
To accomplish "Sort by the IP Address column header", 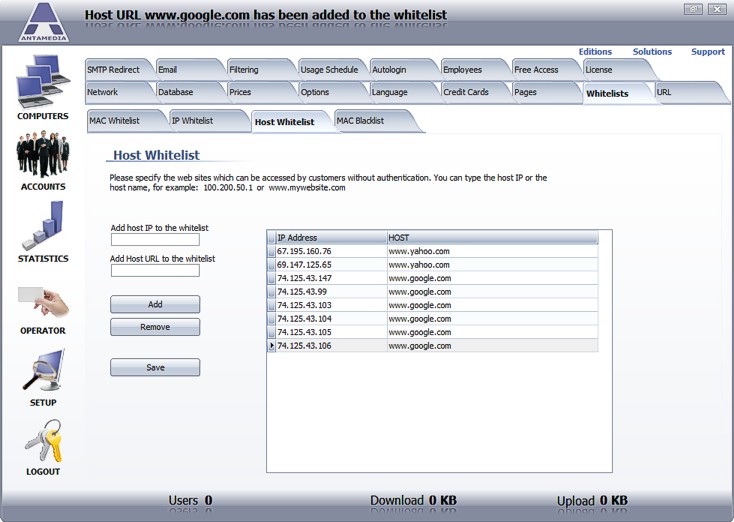I will pyautogui.click(x=330, y=238).
